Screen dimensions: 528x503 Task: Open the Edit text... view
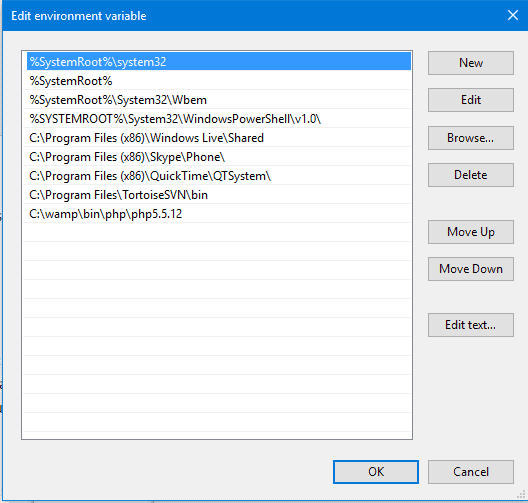pos(470,325)
